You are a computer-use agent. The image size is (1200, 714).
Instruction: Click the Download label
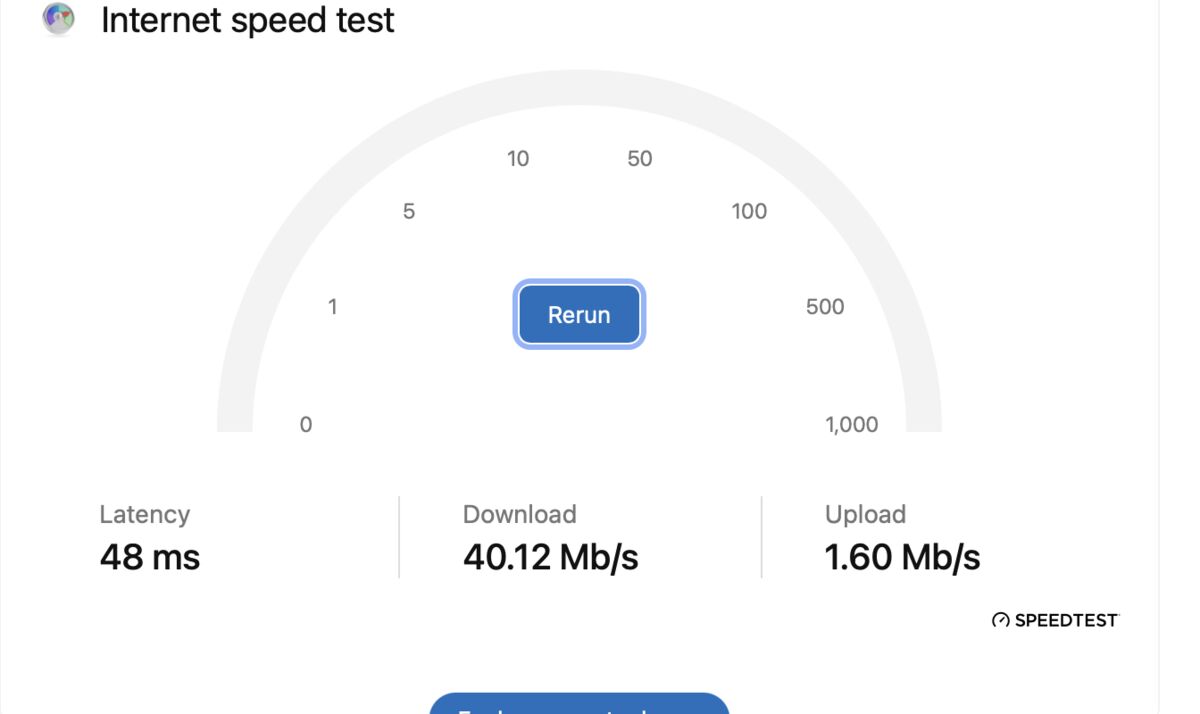(x=519, y=514)
